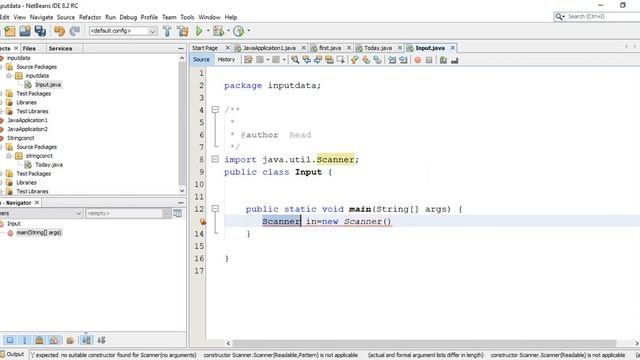Collapse the main method fold on line 12
Screen dimensions: 640x360
(x=215, y=209)
